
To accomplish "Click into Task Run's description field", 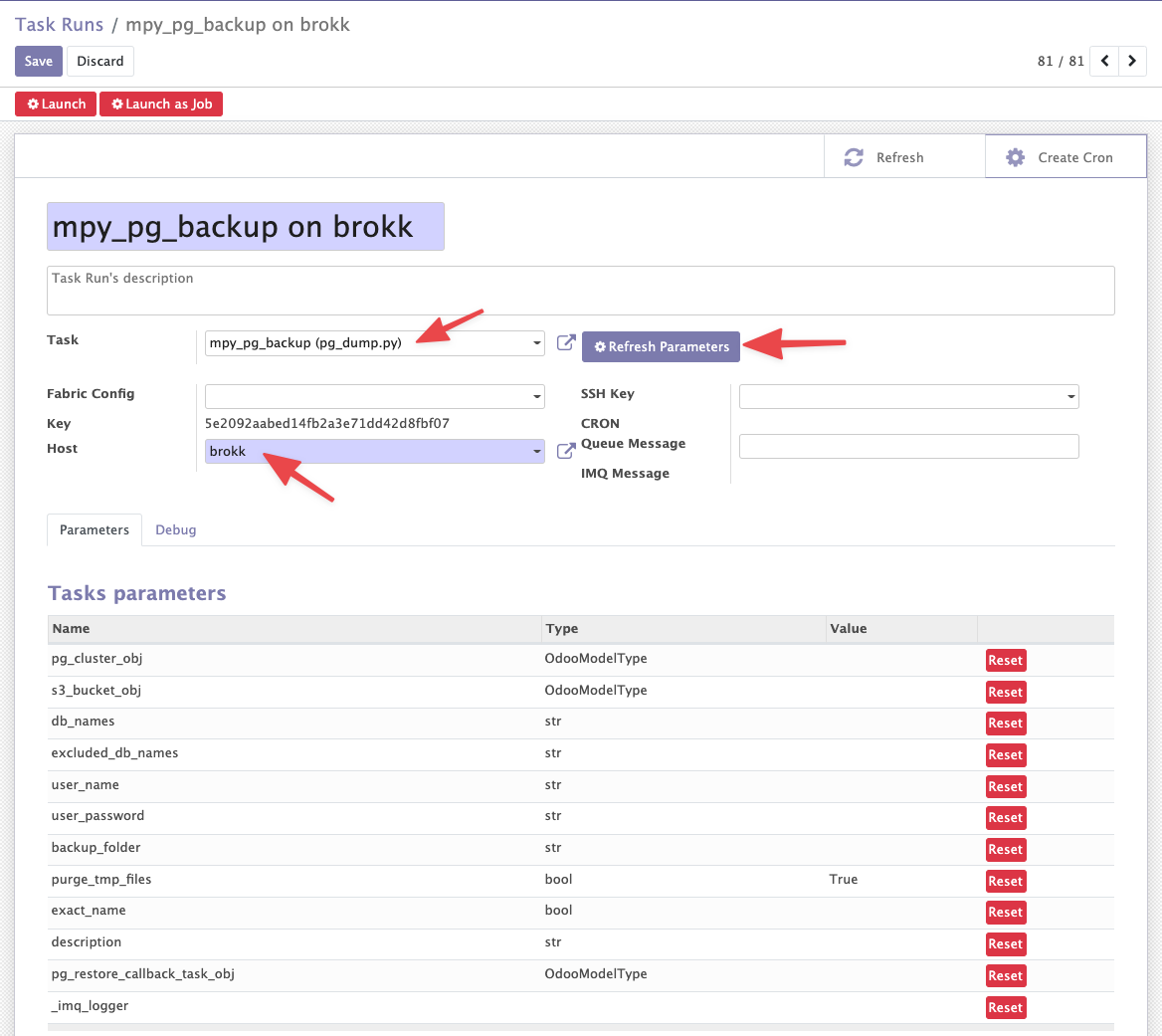I will point(580,290).
